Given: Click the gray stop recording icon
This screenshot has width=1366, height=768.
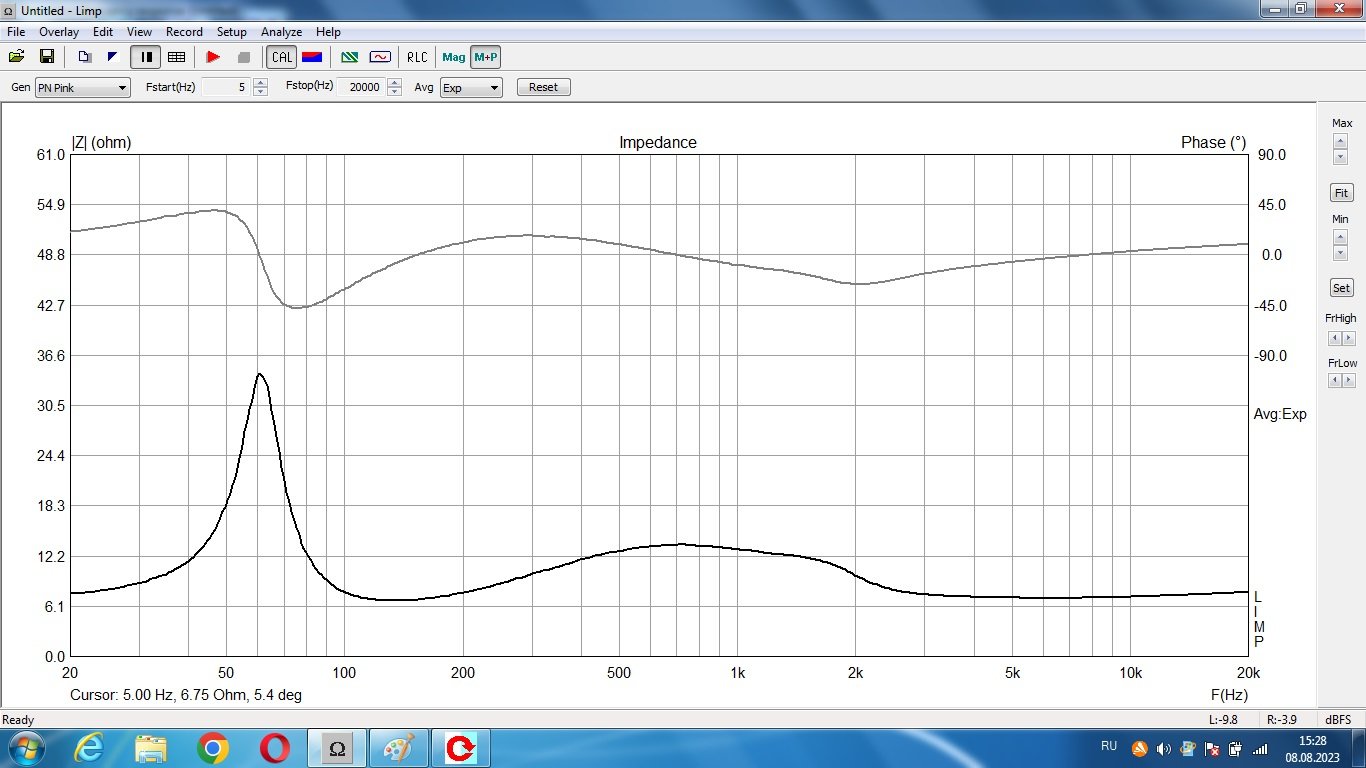Looking at the screenshot, I should tap(243, 57).
